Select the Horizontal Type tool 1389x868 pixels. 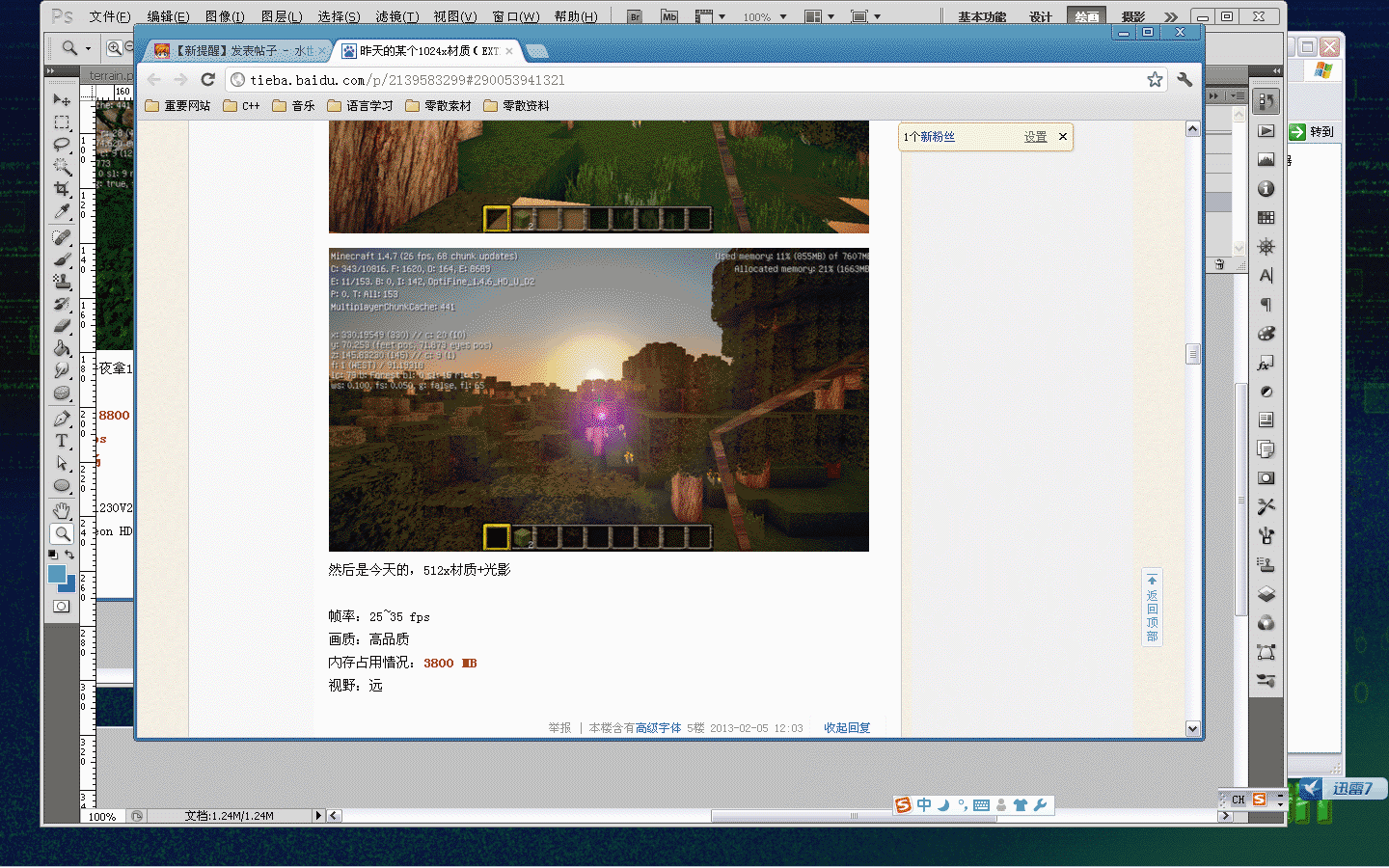coord(62,441)
